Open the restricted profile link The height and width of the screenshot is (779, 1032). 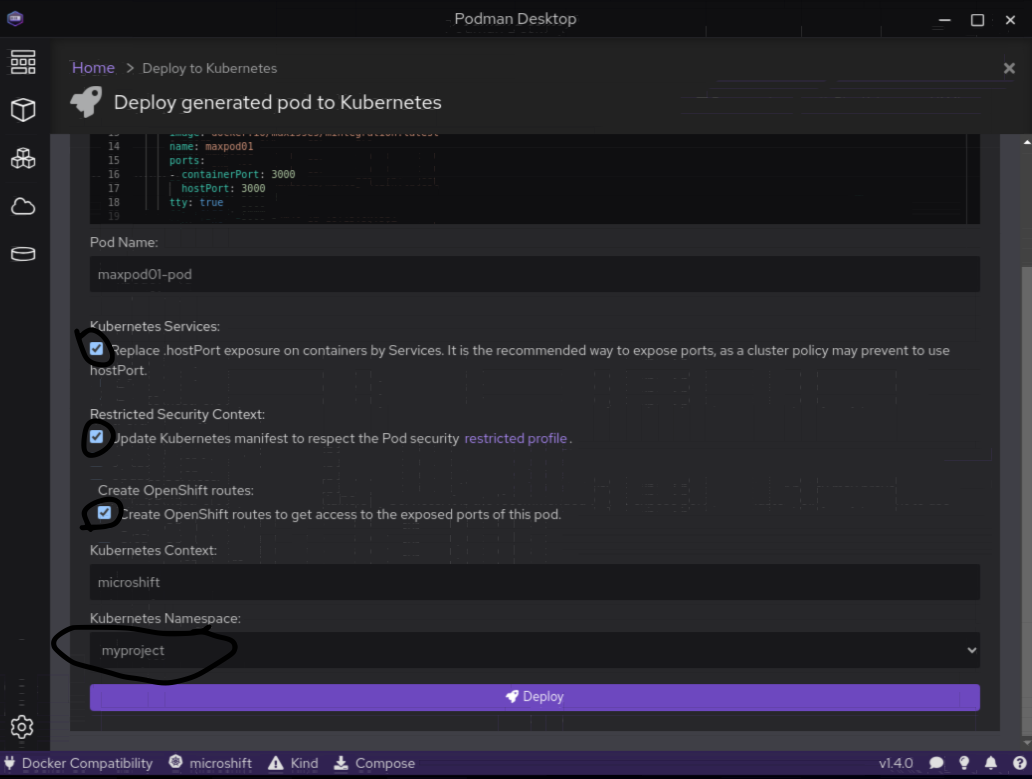tap(515, 438)
